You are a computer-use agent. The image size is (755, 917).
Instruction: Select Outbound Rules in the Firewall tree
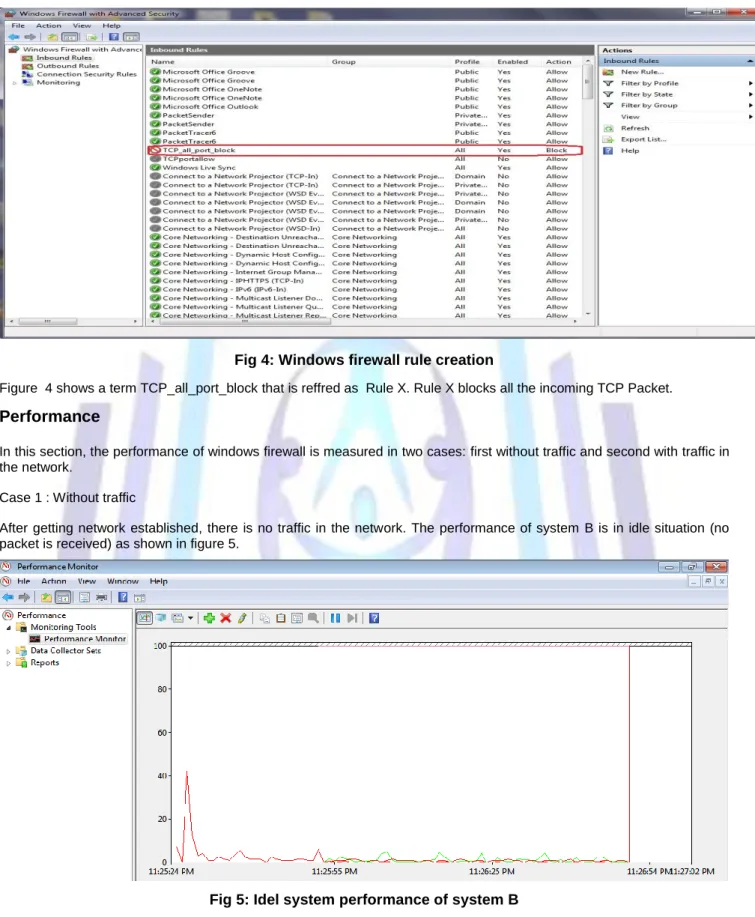click(67, 66)
